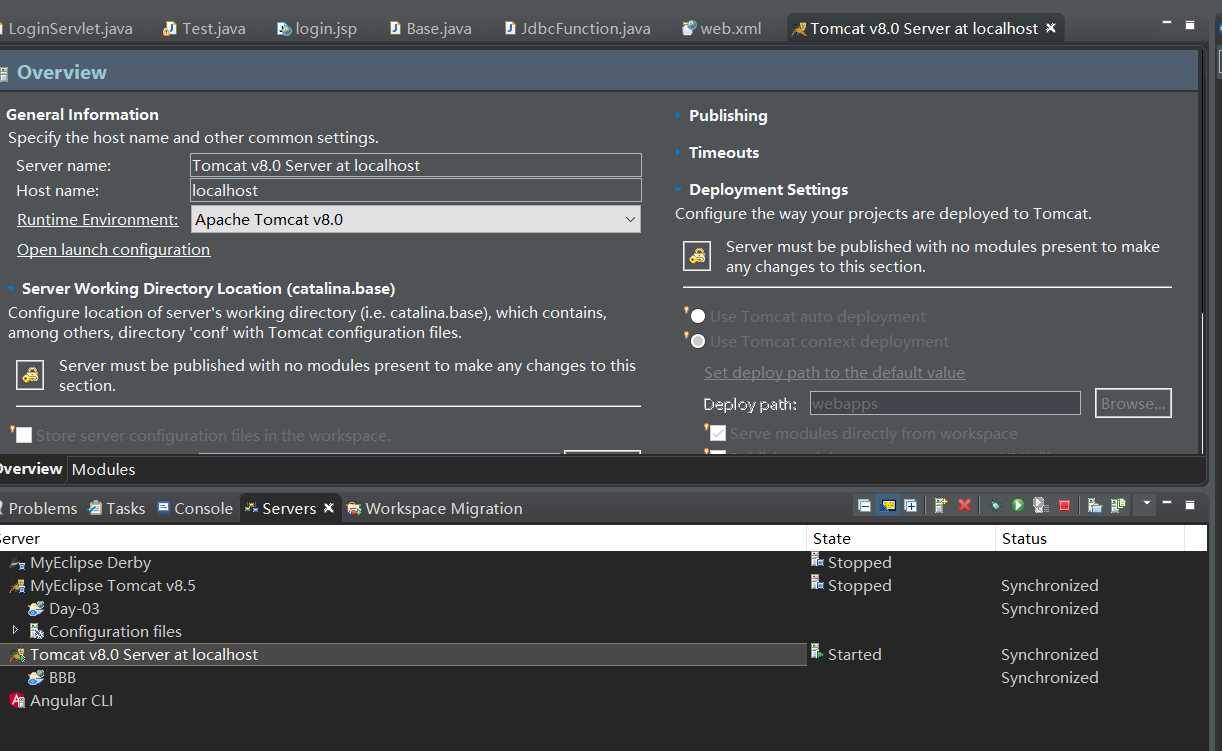
Task: Open Base.java editor tab
Action: point(431,28)
